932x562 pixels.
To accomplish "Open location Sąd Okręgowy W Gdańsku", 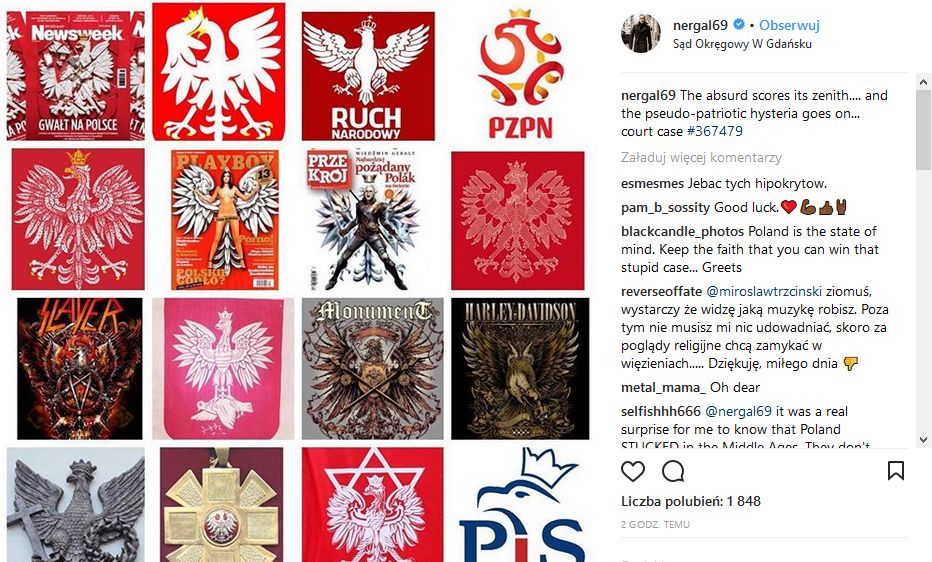I will (x=742, y=43).
